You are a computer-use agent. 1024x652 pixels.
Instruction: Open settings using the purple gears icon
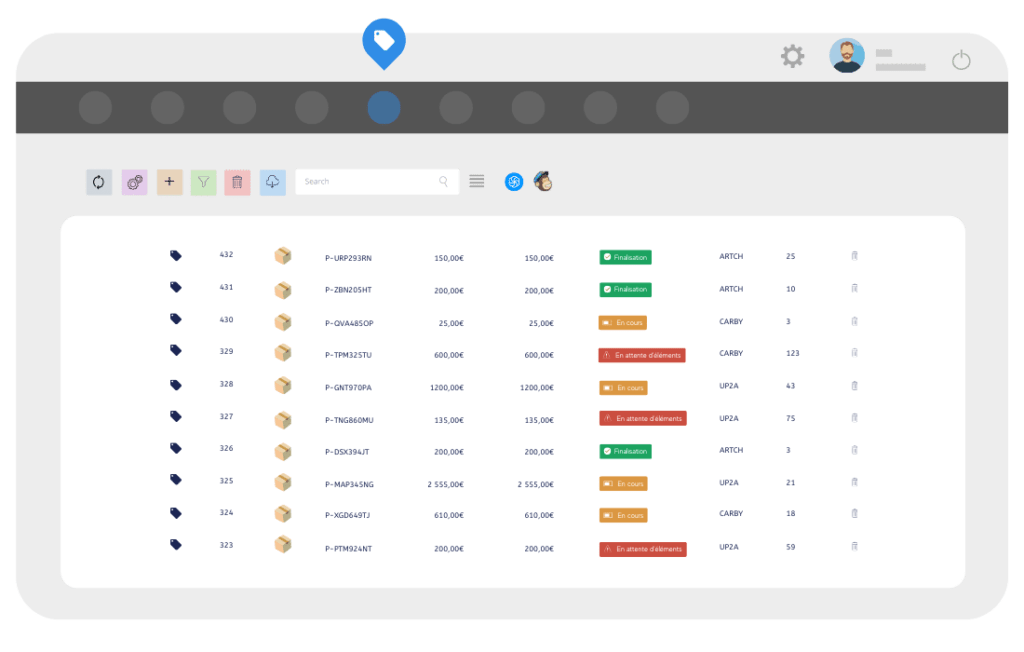pyautogui.click(x=134, y=182)
